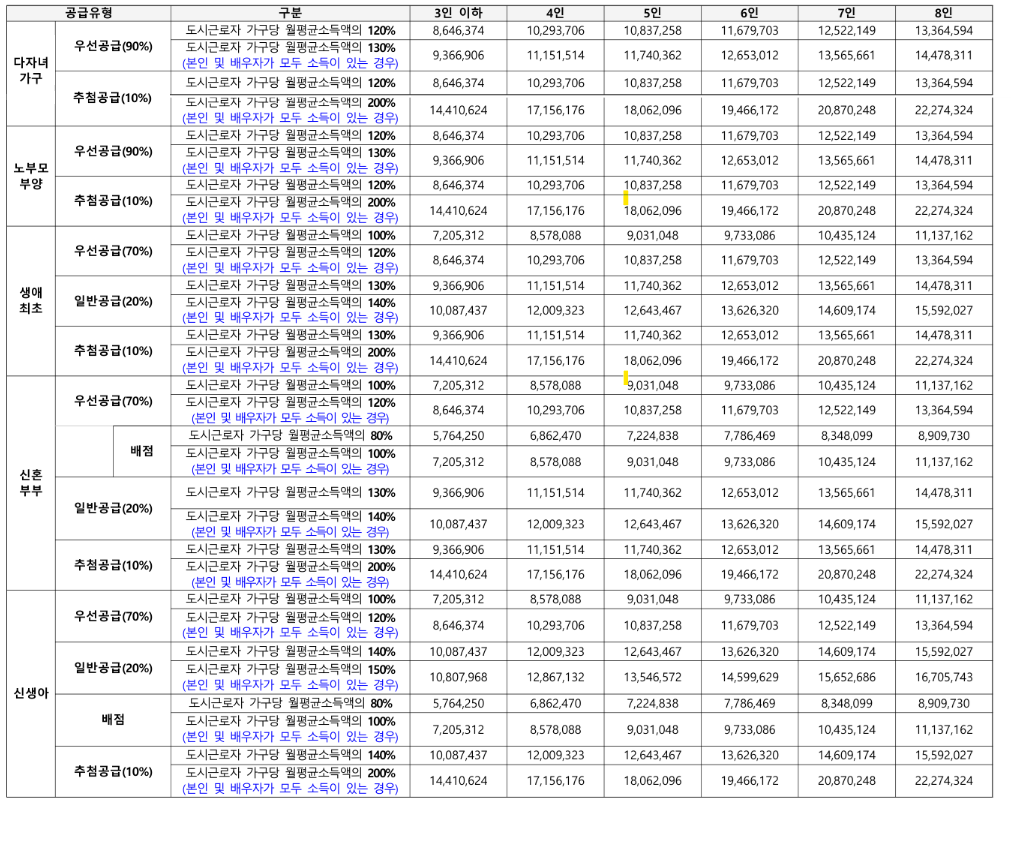Click 우선공급(70%) under 신생아
The image size is (1011, 848).
tap(113, 618)
